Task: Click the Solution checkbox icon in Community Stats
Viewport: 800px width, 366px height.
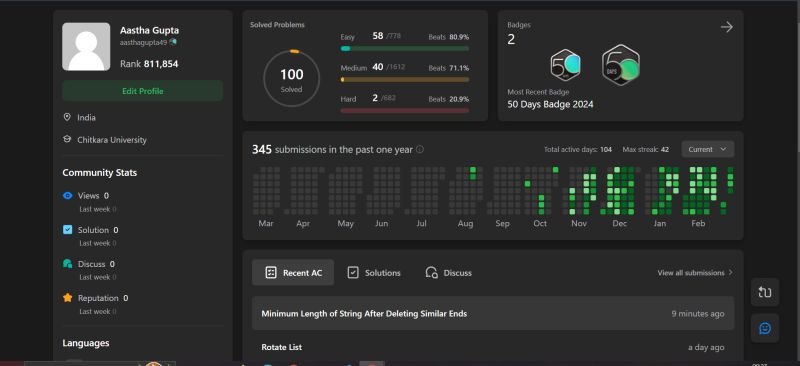Action: pos(67,230)
